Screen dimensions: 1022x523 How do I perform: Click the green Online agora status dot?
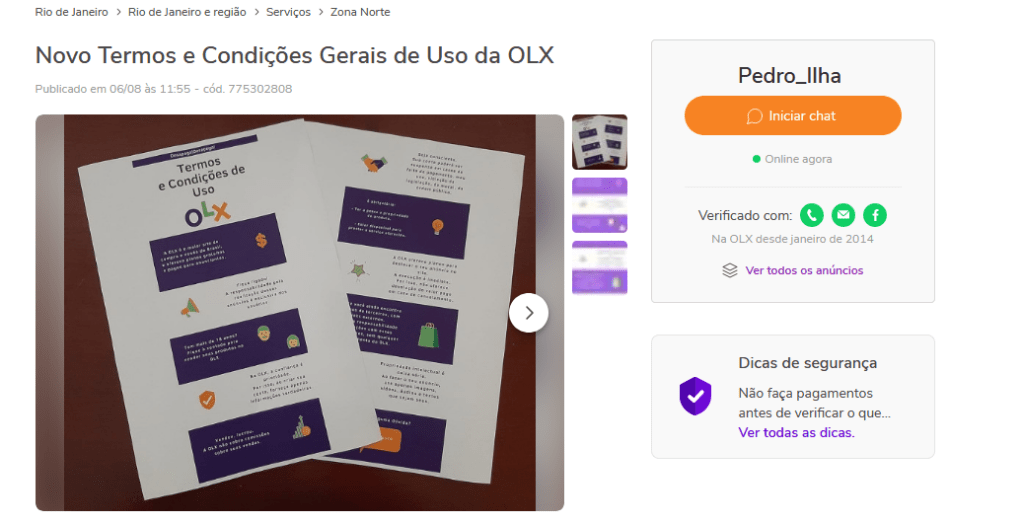coord(756,158)
